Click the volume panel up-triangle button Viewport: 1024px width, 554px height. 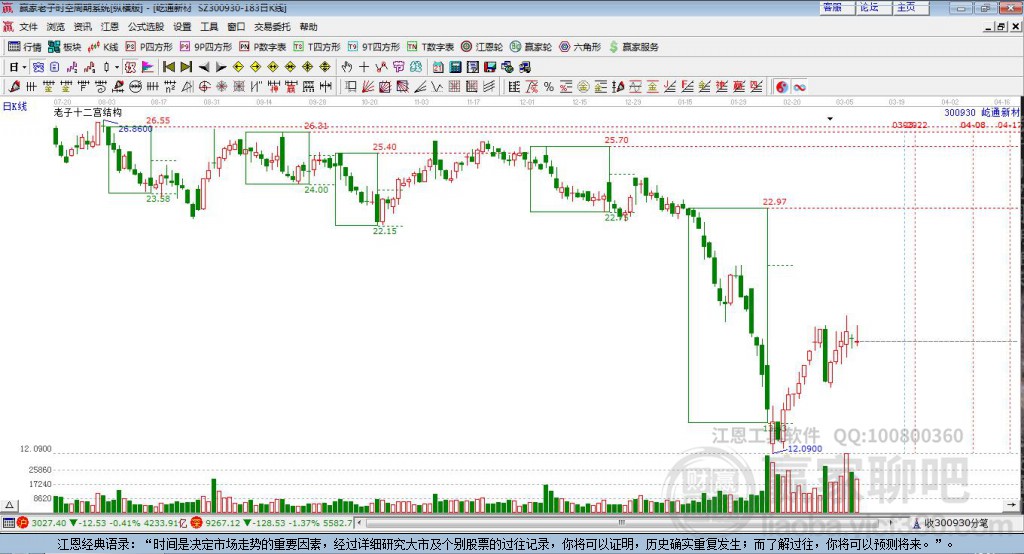pos(9,505)
